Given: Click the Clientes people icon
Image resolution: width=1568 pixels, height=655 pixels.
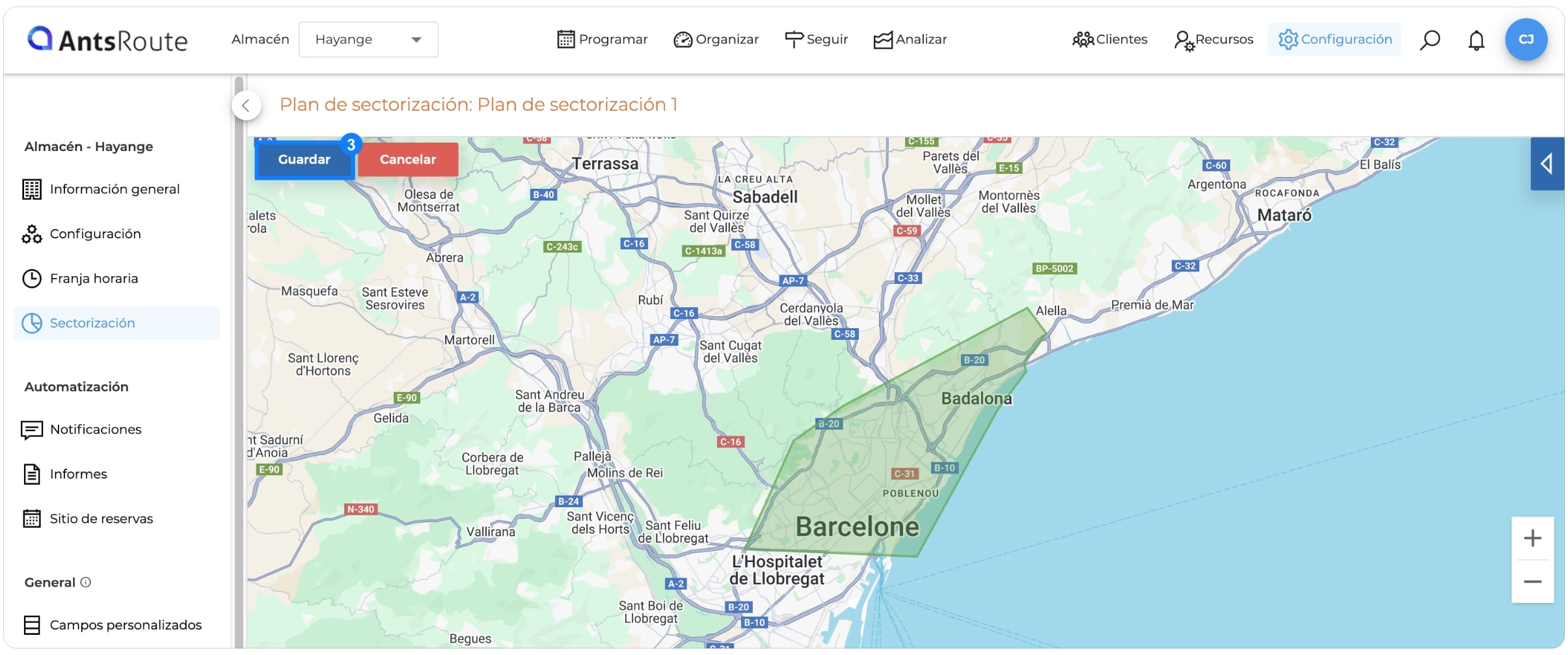Looking at the screenshot, I should click(x=1083, y=40).
